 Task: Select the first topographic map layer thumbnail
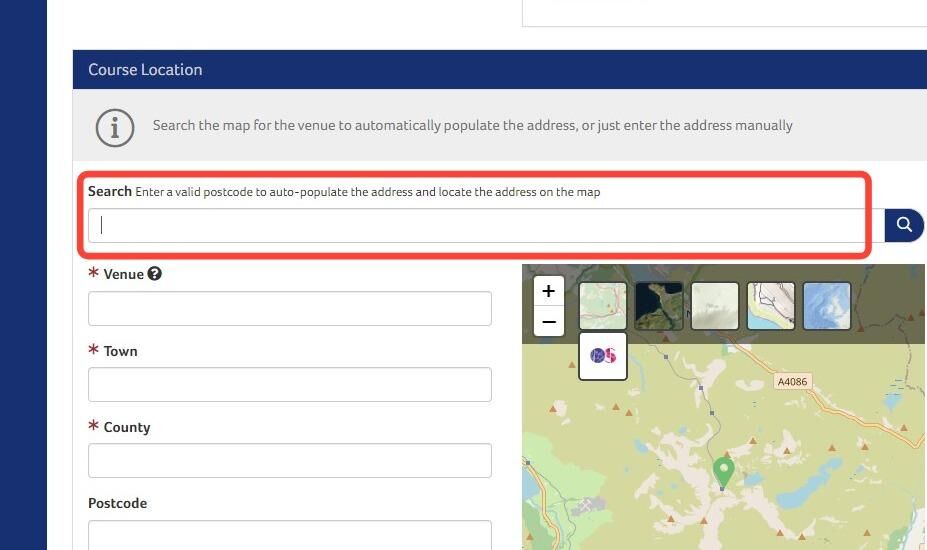(602, 306)
